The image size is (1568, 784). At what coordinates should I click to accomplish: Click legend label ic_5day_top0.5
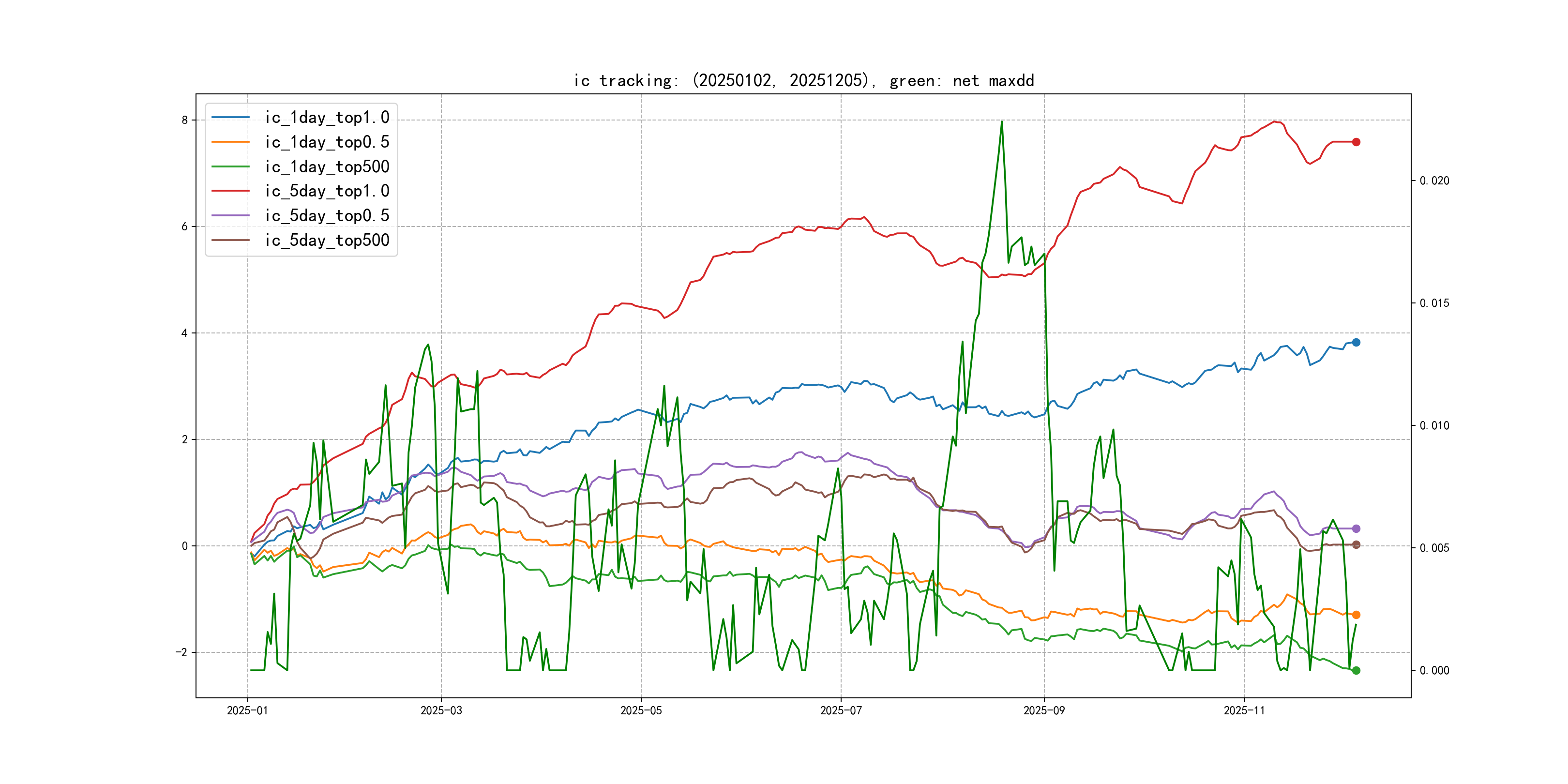pos(327,215)
